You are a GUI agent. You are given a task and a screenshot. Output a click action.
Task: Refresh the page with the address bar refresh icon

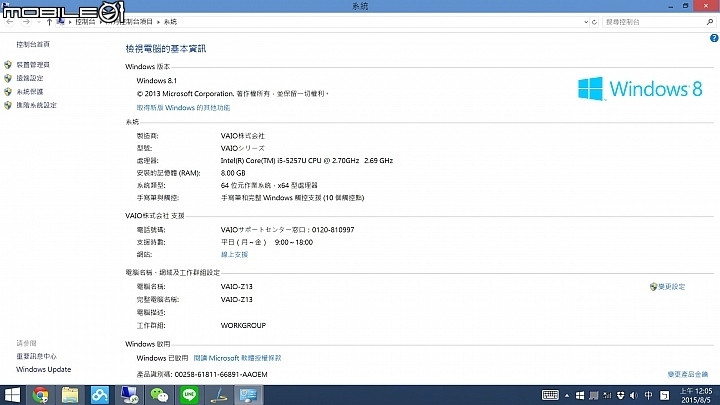coord(594,22)
